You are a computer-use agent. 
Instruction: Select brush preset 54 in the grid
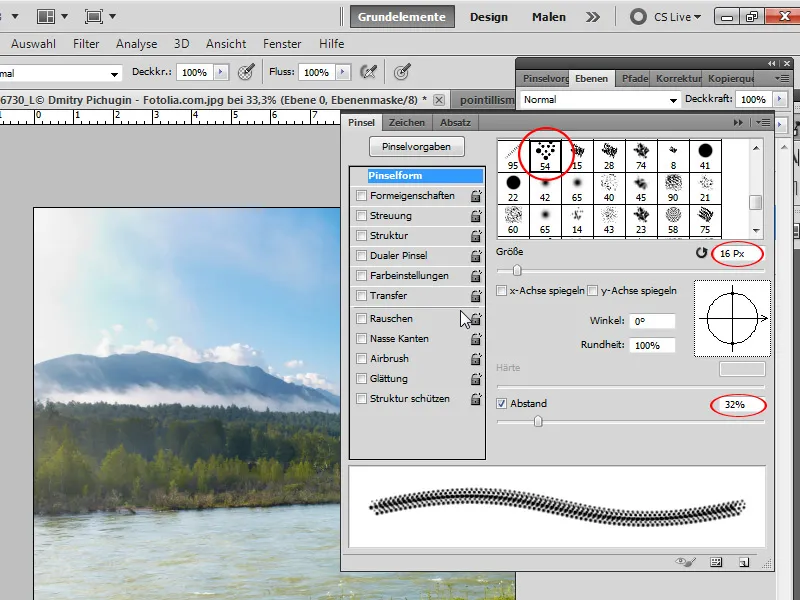[545, 156]
